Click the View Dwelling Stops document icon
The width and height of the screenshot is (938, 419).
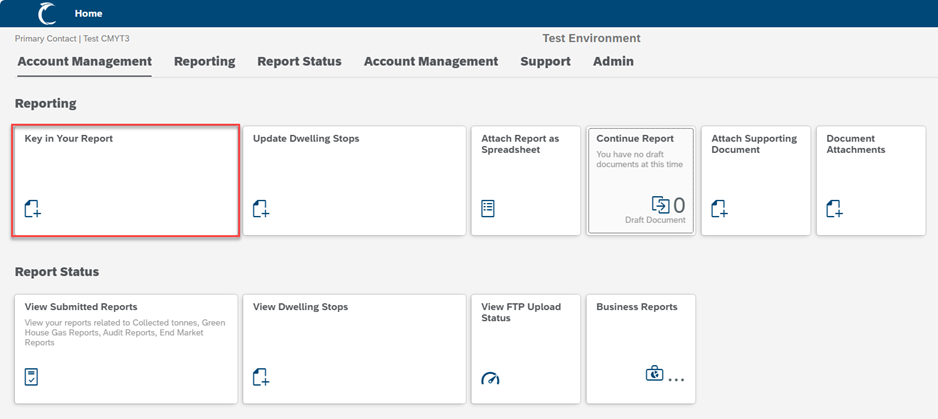click(261, 377)
